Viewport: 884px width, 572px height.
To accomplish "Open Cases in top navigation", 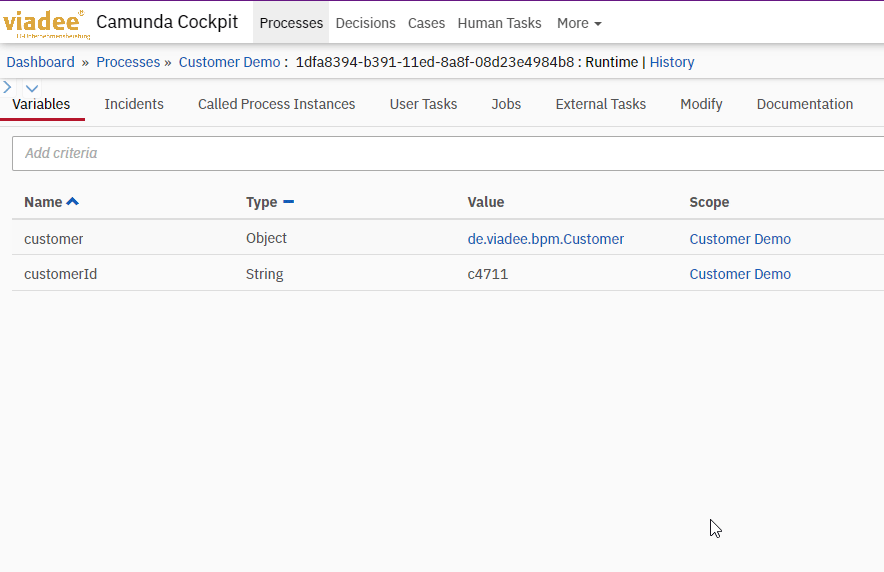I will [426, 23].
